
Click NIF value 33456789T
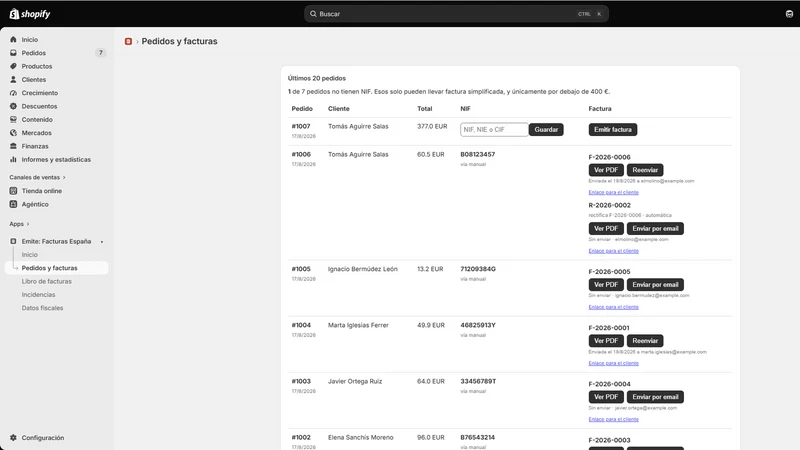[x=478, y=381]
